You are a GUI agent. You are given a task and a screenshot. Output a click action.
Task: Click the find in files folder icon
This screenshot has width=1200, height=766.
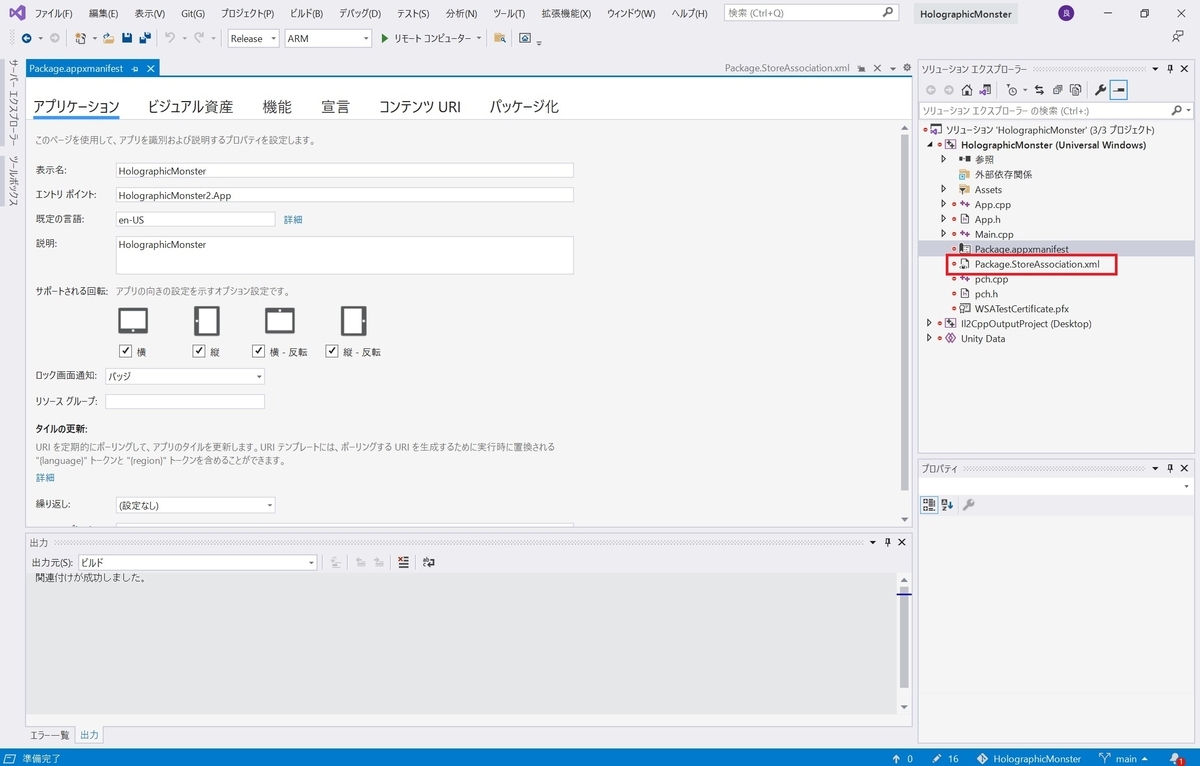500,38
